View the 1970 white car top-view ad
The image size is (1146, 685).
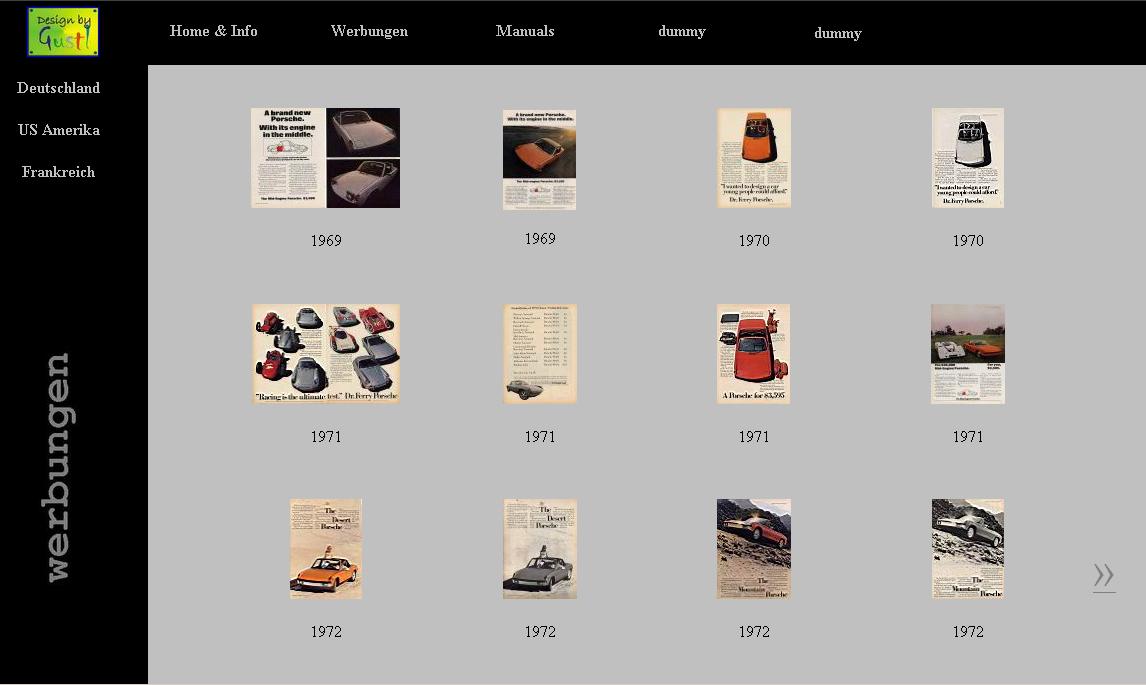click(x=967, y=158)
